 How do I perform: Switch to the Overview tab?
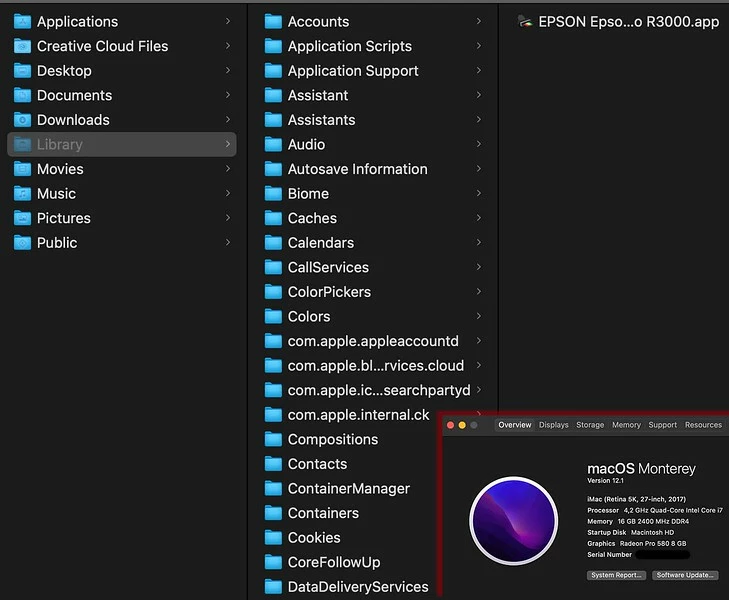click(515, 425)
